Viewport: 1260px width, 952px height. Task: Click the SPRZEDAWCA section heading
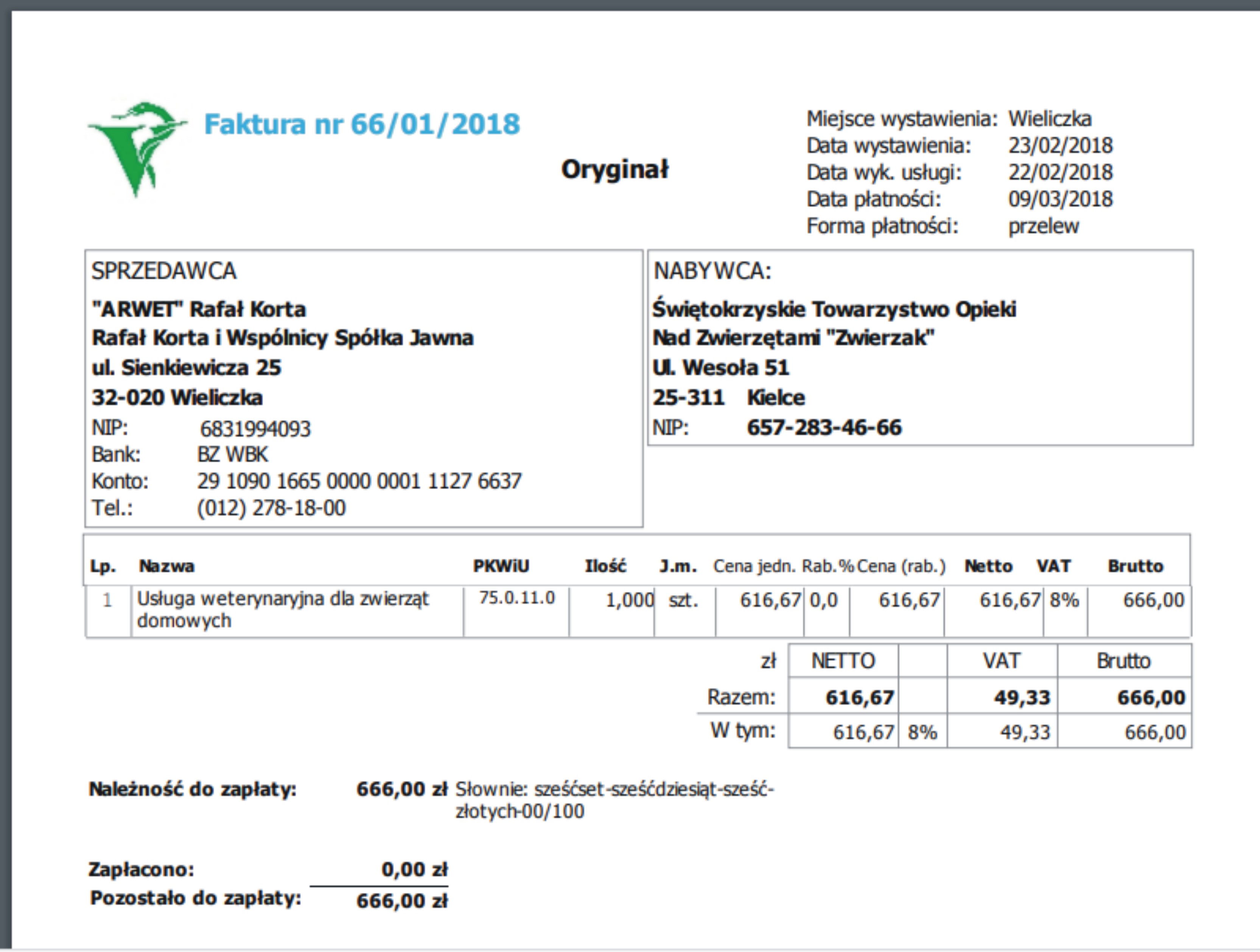pos(163,271)
